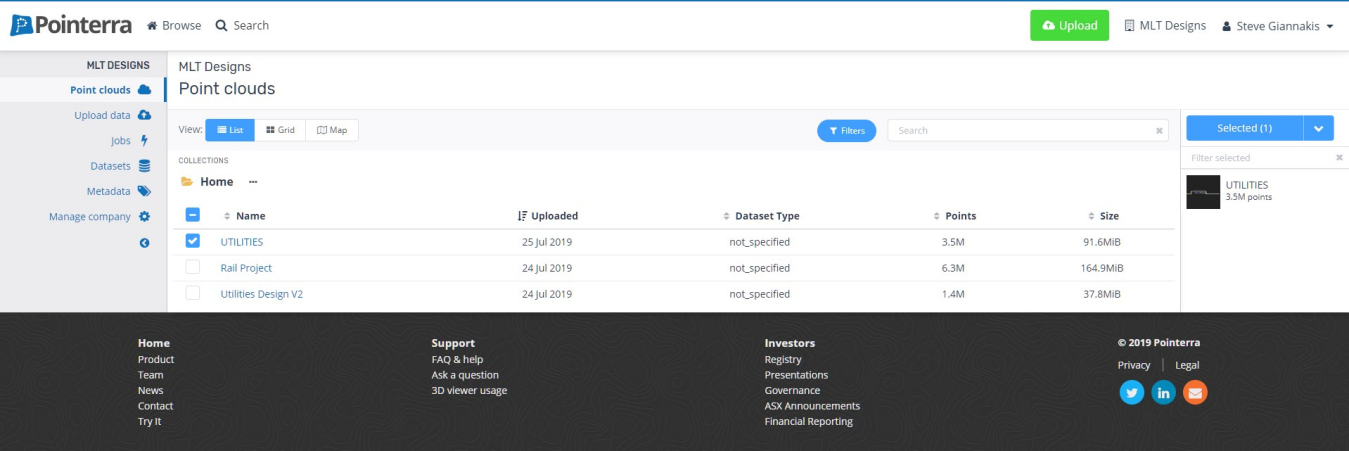The width and height of the screenshot is (1349, 451).
Task: Click the green Upload button
Action: pyautogui.click(x=1069, y=26)
